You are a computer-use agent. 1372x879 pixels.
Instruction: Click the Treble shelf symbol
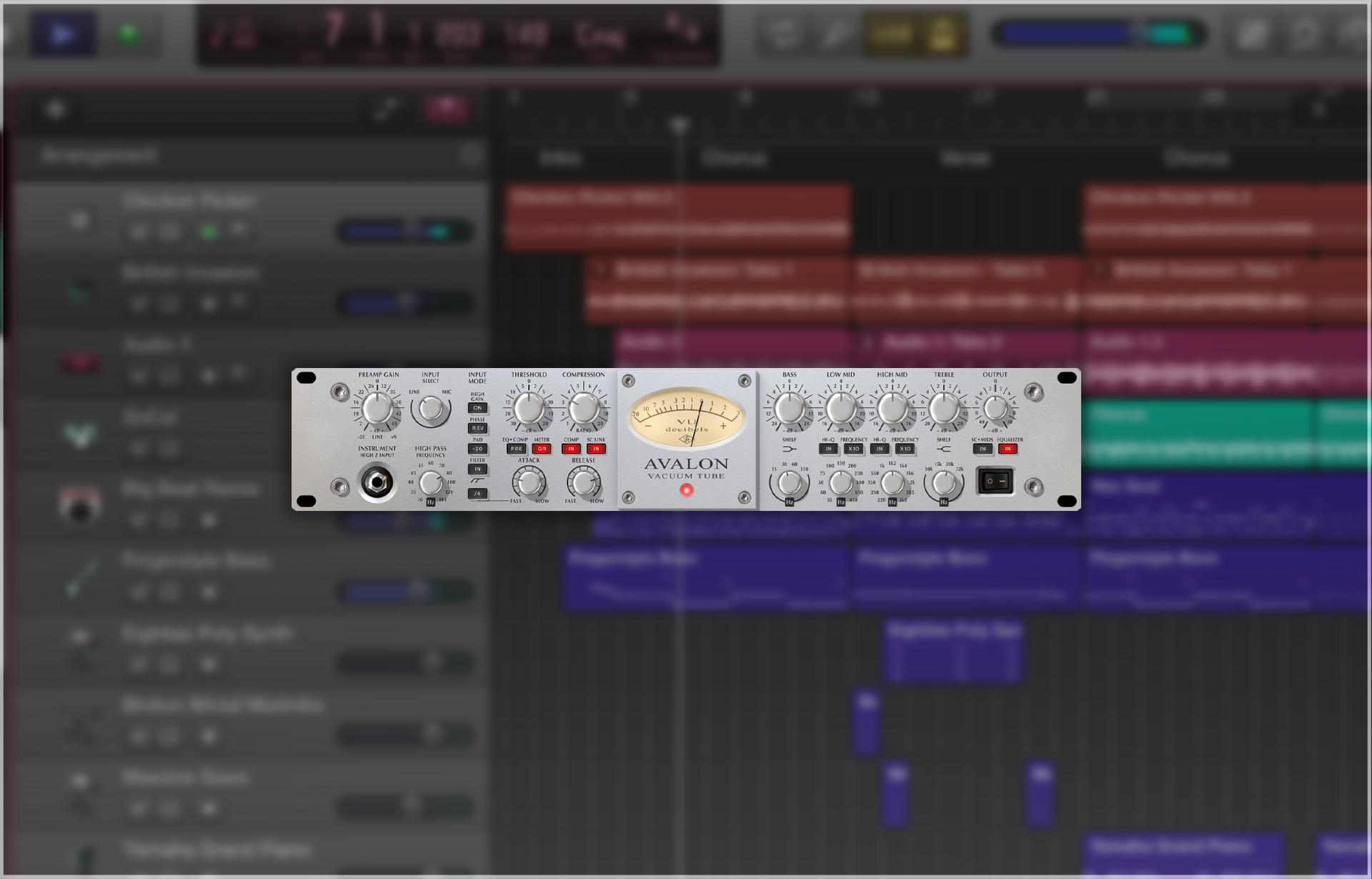tap(944, 449)
